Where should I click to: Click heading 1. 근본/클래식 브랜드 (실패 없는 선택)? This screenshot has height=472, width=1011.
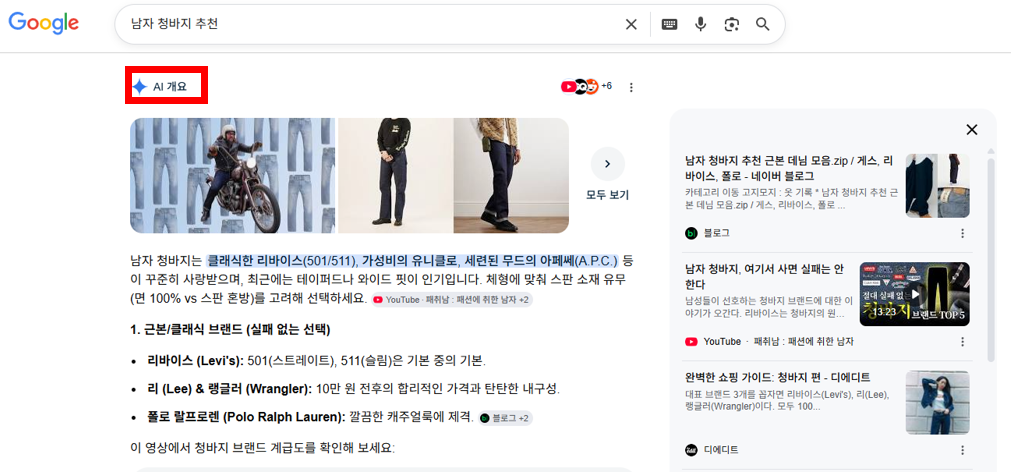pyautogui.click(x=230, y=330)
